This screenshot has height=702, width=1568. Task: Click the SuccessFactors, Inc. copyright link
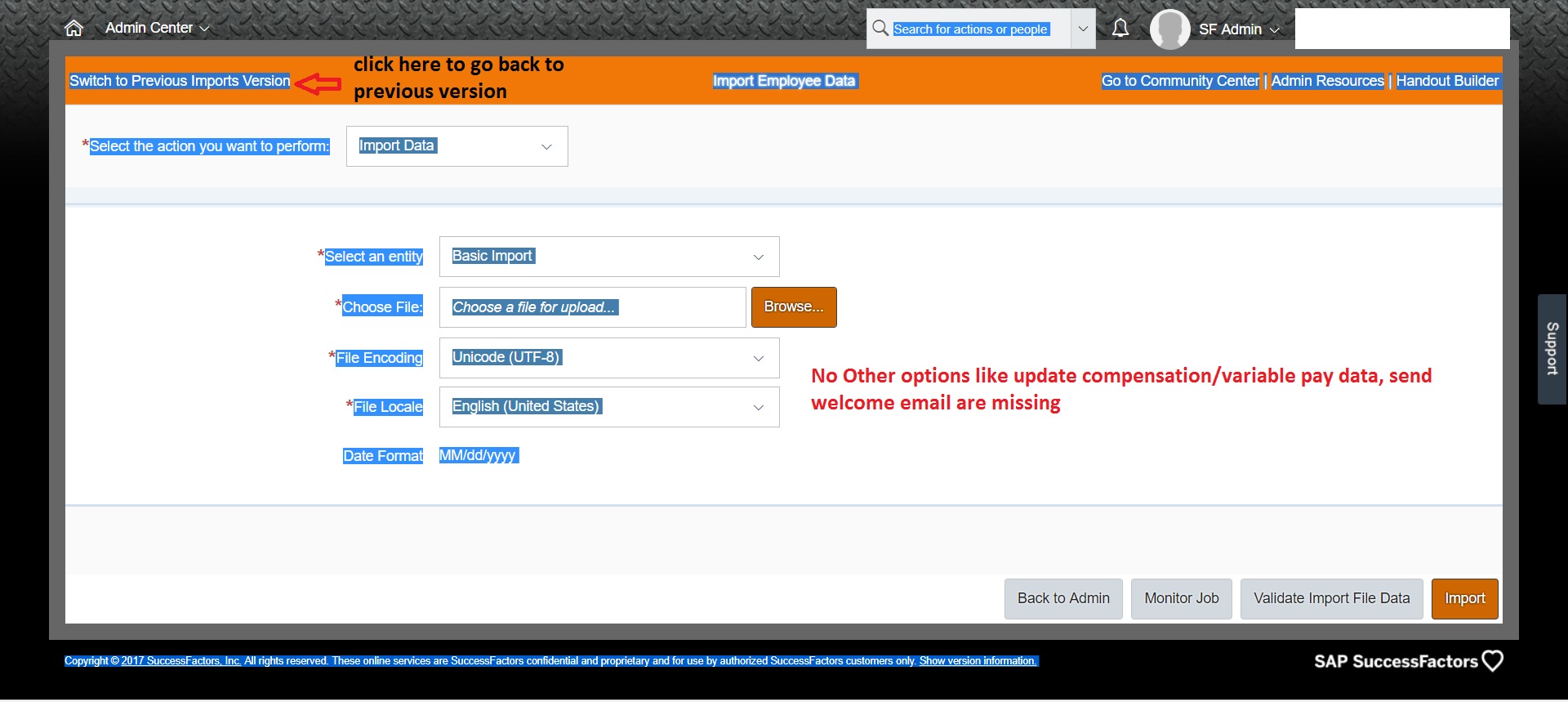click(180, 661)
